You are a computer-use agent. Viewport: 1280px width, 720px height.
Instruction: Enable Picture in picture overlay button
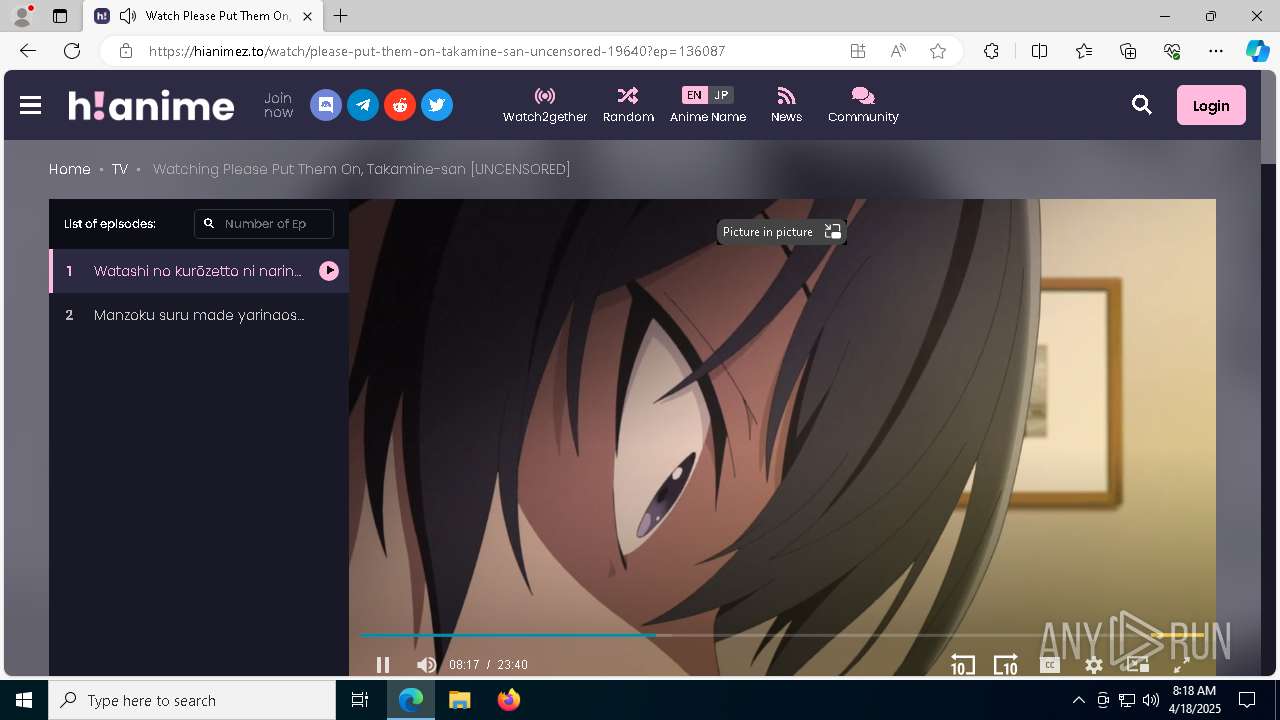click(782, 232)
